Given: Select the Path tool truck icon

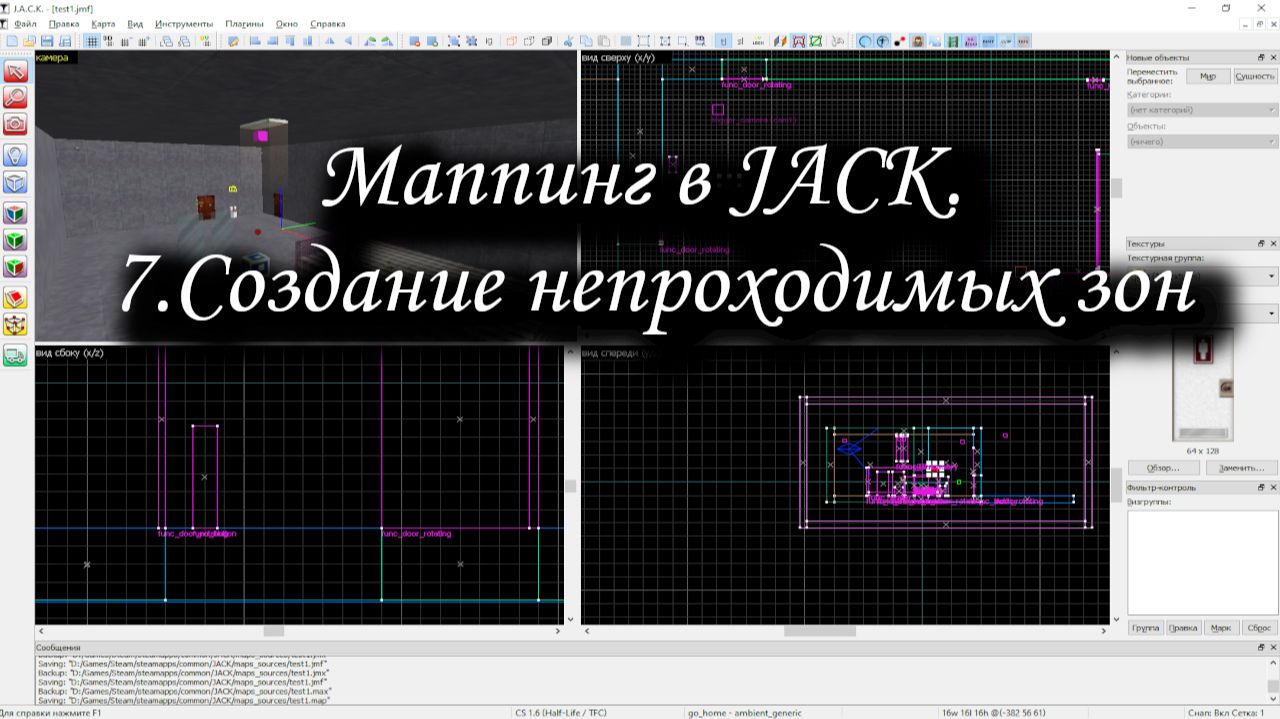Looking at the screenshot, I should 16,355.
